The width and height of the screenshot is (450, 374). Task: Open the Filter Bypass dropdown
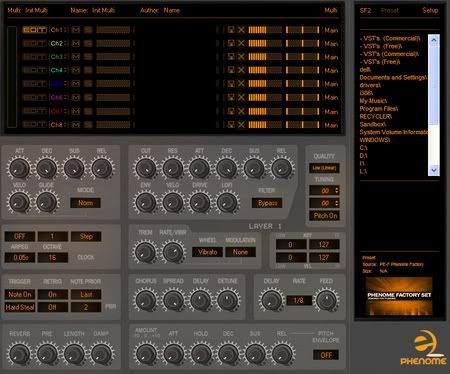[267, 203]
